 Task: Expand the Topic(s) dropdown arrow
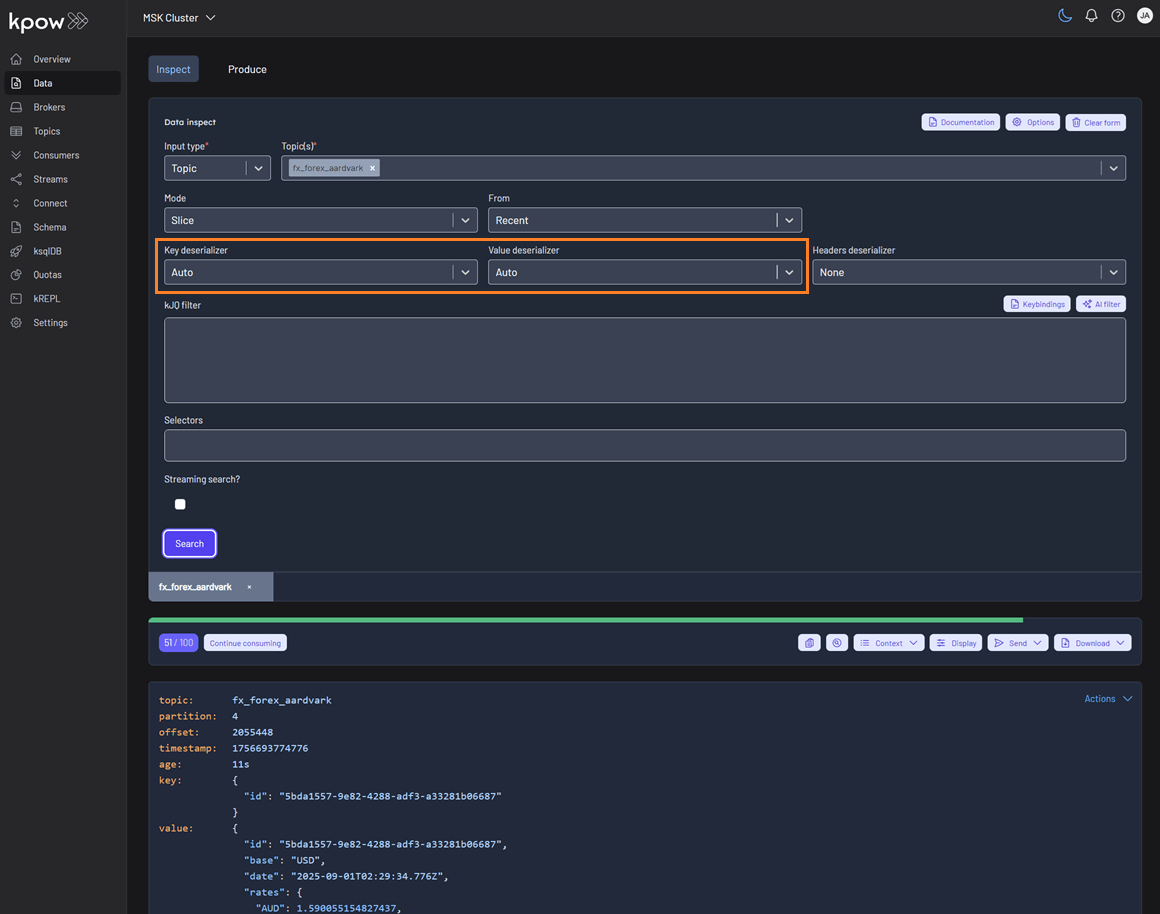click(1113, 168)
